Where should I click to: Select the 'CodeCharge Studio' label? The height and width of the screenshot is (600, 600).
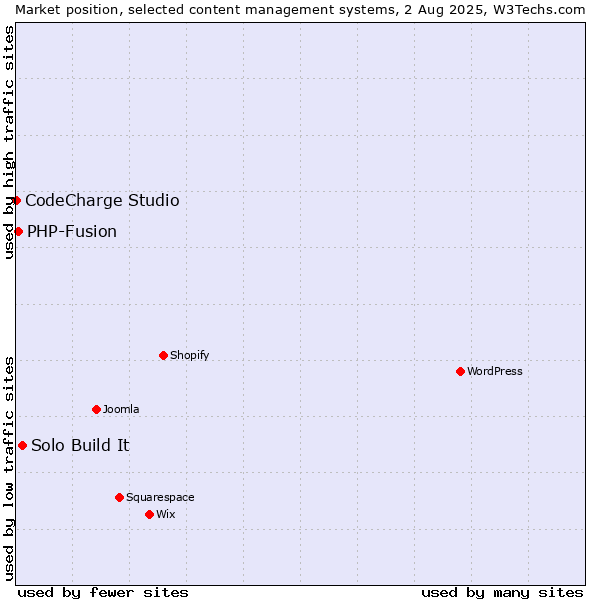pyautogui.click(x=102, y=201)
